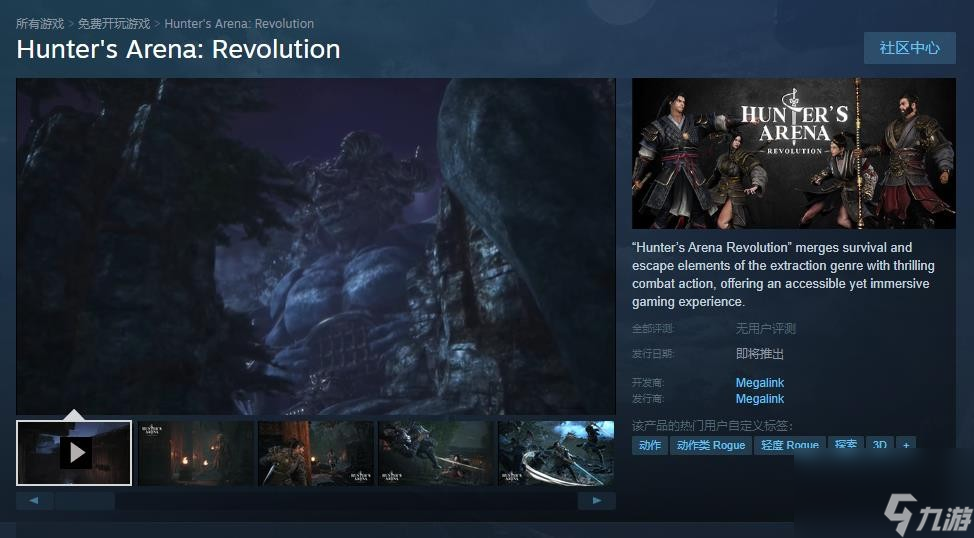This screenshot has height=538, width=974.
Task: Click the 发行商 label
Action: pos(648,399)
